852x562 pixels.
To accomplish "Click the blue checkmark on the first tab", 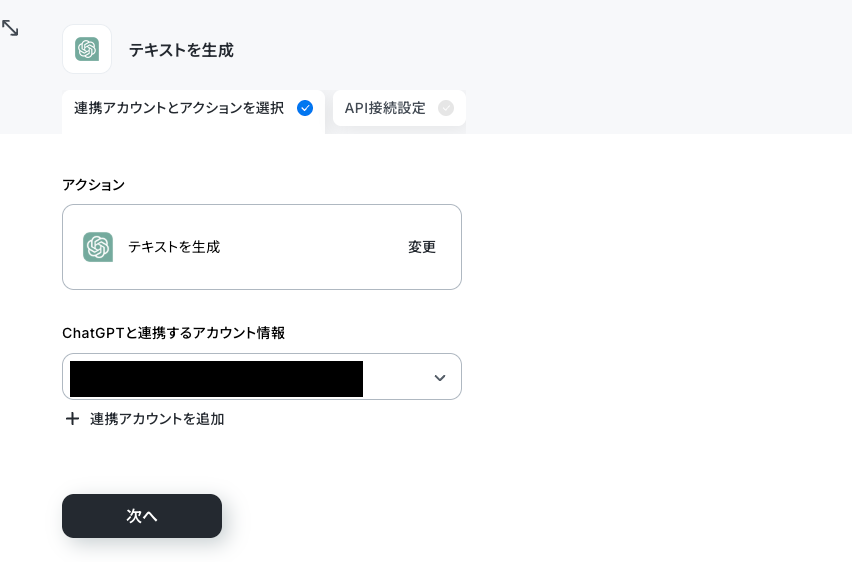I will (305, 108).
